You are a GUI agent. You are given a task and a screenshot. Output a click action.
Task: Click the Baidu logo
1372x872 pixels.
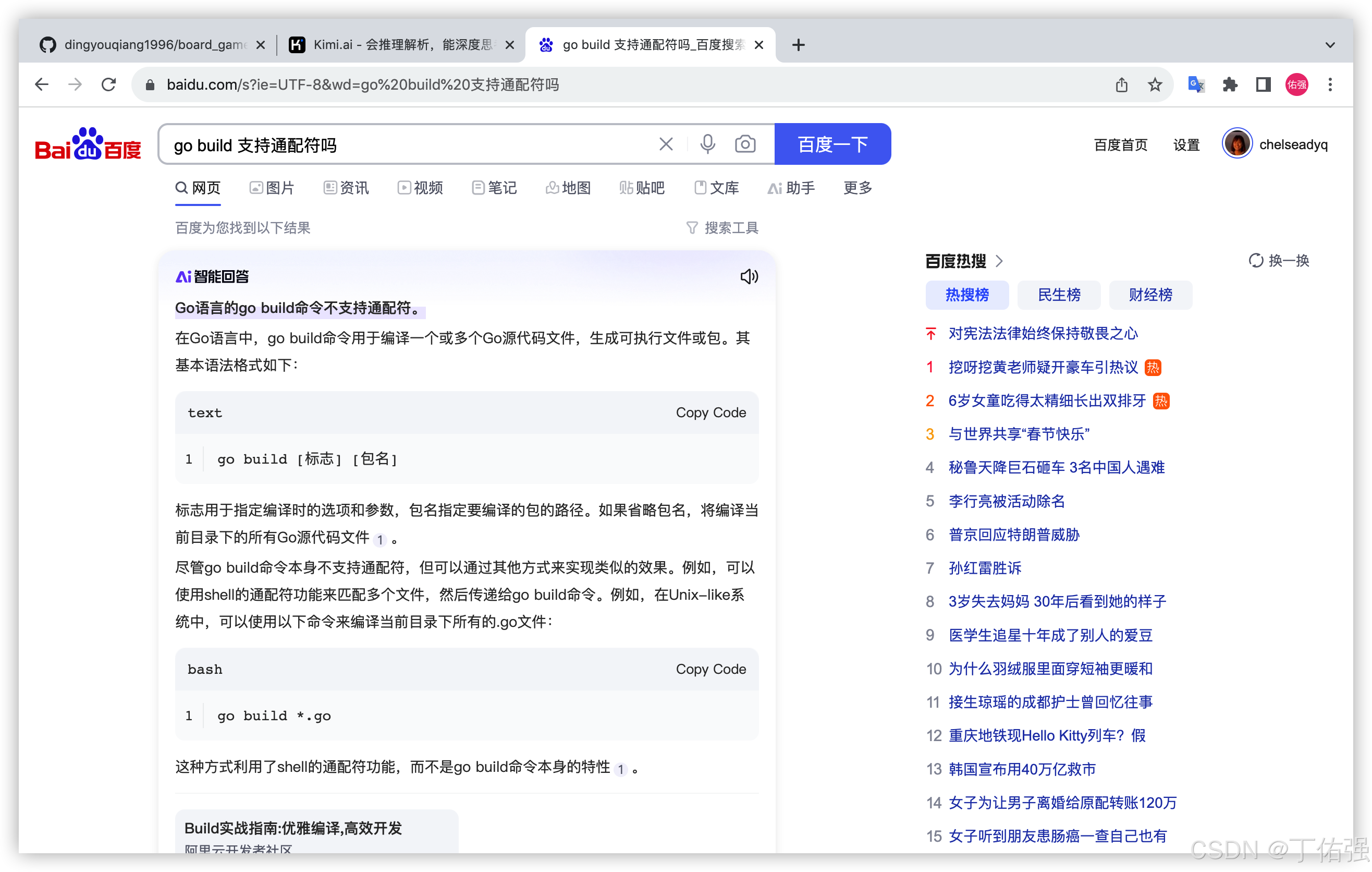coord(88,143)
